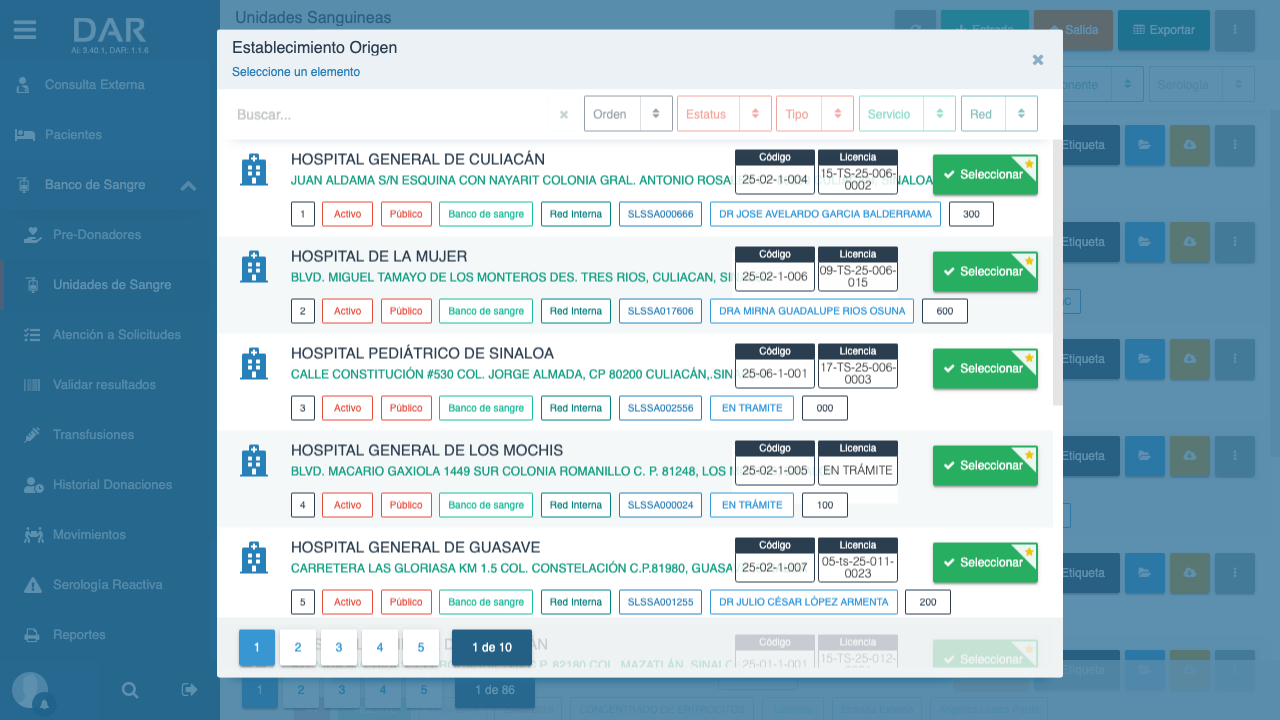
Task: Click the 'DR JULIO CÉSAR LÓPEZ ARMENTA' tag
Action: tap(803, 602)
